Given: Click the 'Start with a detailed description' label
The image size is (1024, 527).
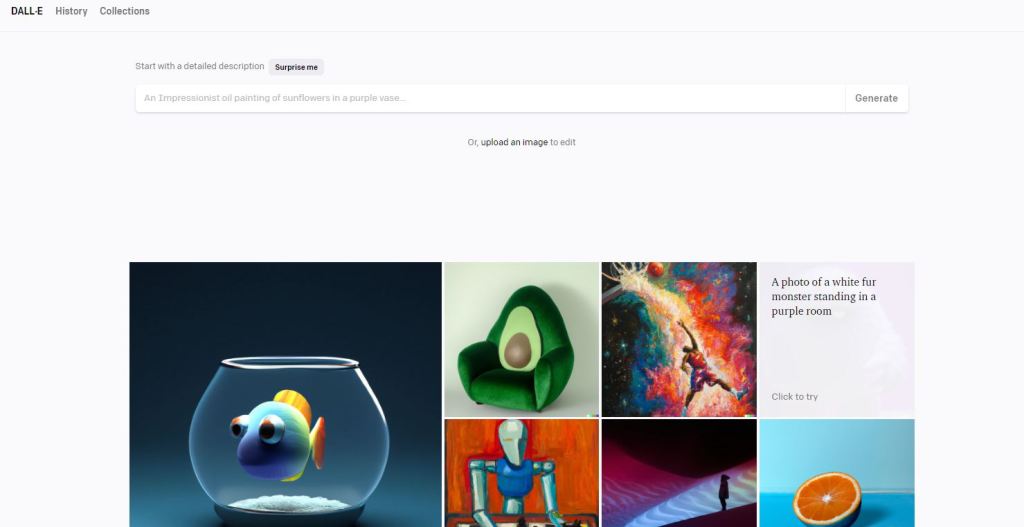Looking at the screenshot, I should [x=200, y=66].
